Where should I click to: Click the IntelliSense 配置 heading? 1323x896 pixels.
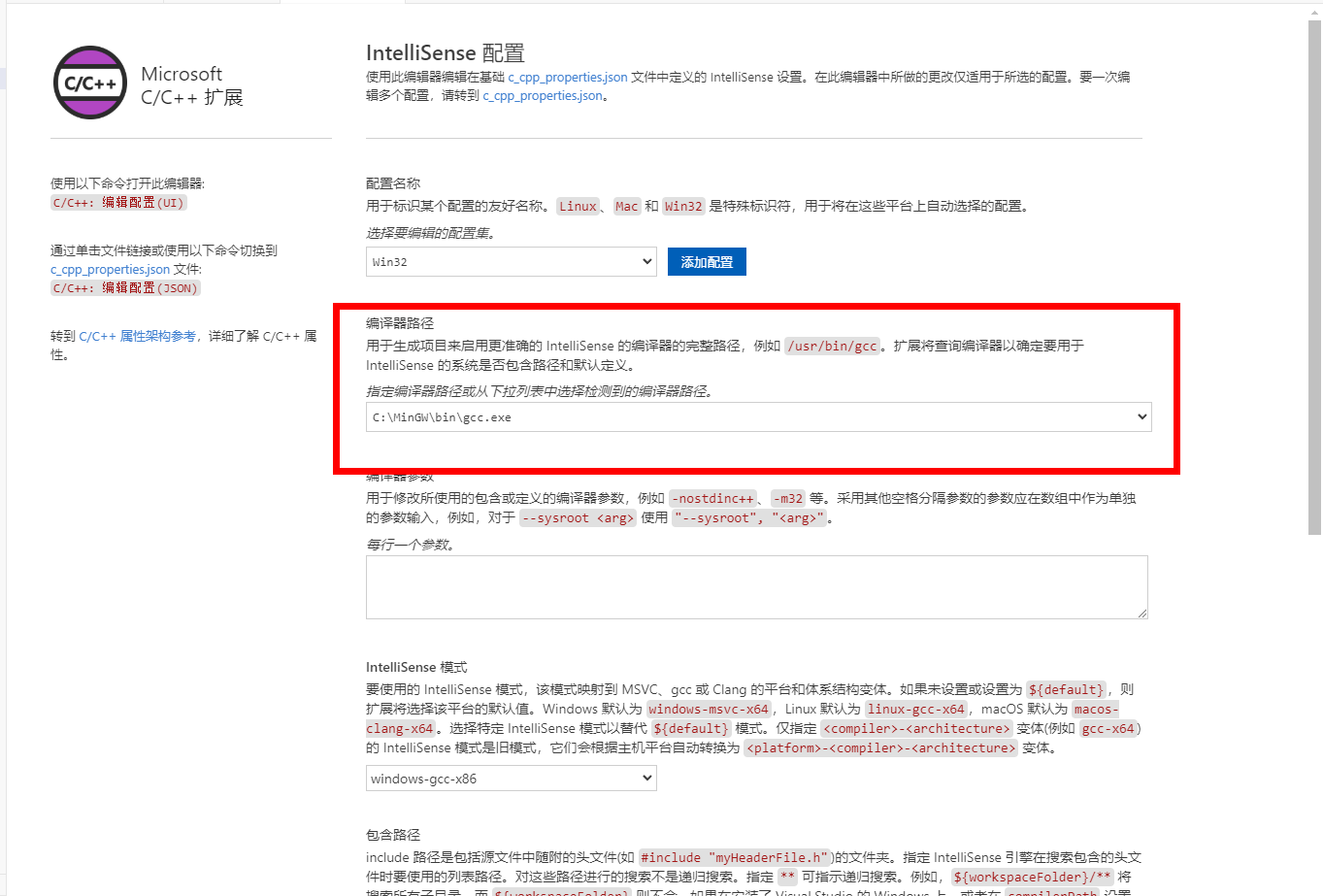click(x=445, y=52)
